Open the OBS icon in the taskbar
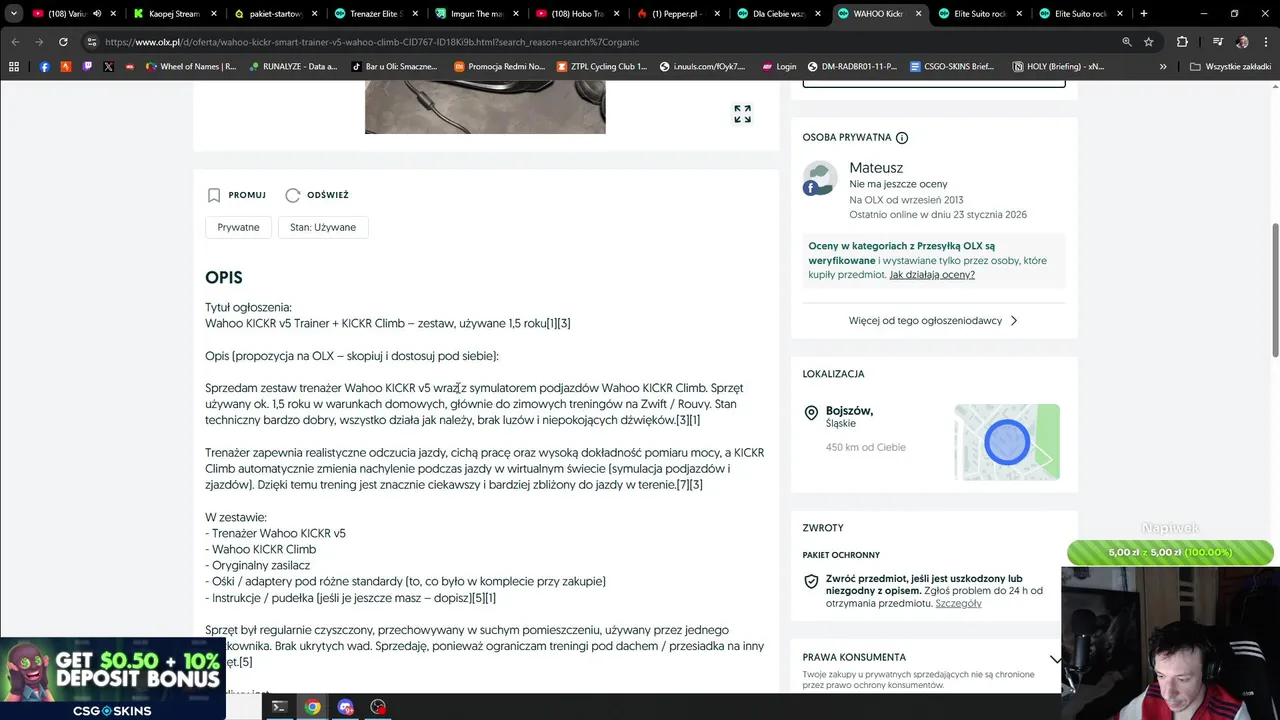 coord(378,707)
